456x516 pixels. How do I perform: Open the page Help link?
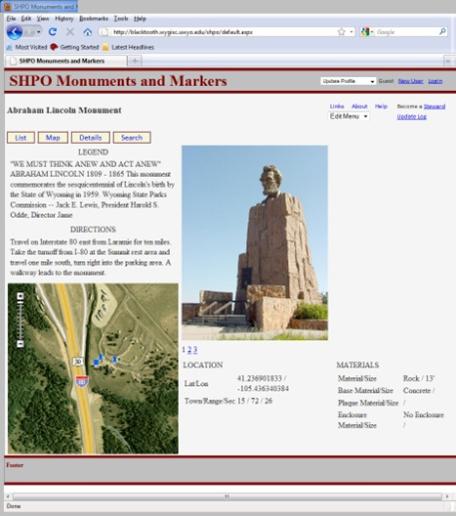point(381,106)
